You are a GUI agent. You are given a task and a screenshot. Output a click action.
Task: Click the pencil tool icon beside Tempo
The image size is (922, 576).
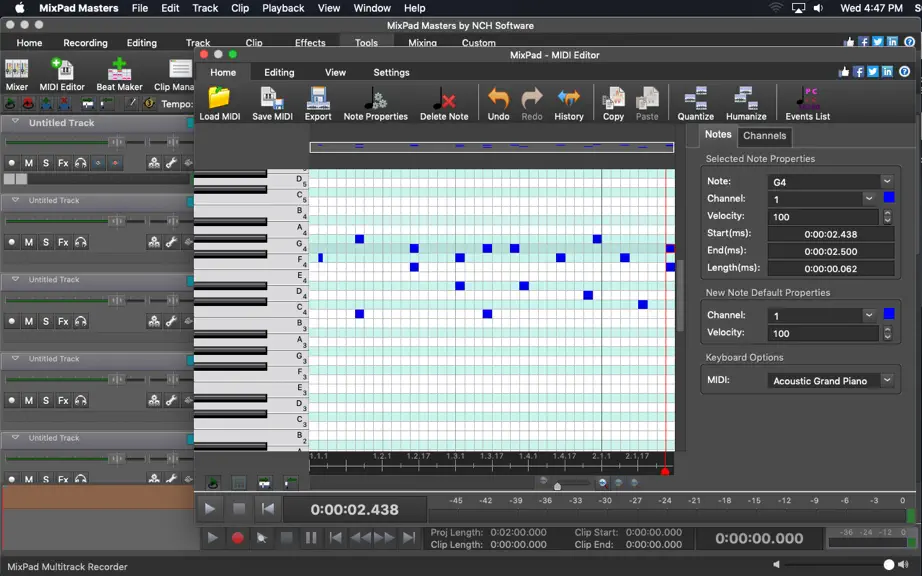pos(132,103)
